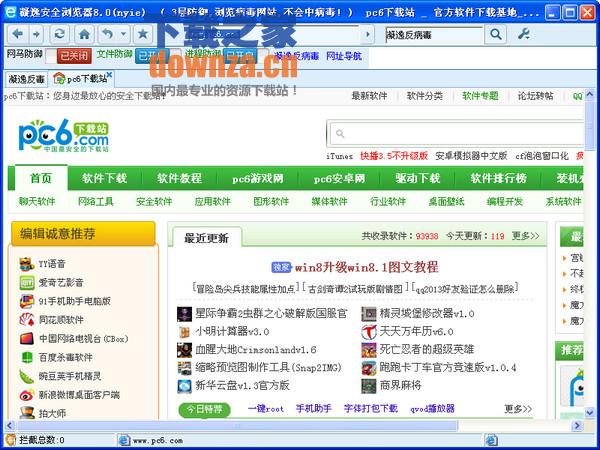Click the 91手机助手电脑版 icon

coord(27,301)
